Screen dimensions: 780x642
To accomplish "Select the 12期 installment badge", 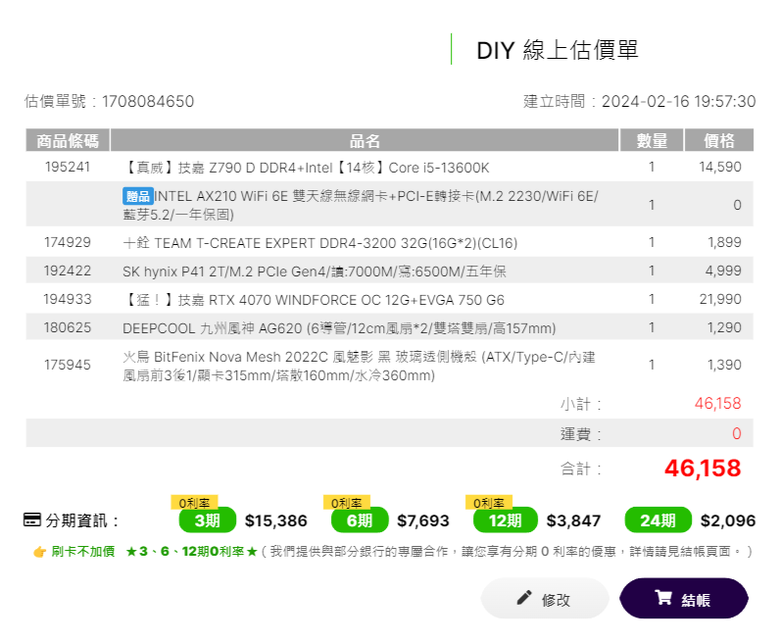I will click(x=505, y=520).
